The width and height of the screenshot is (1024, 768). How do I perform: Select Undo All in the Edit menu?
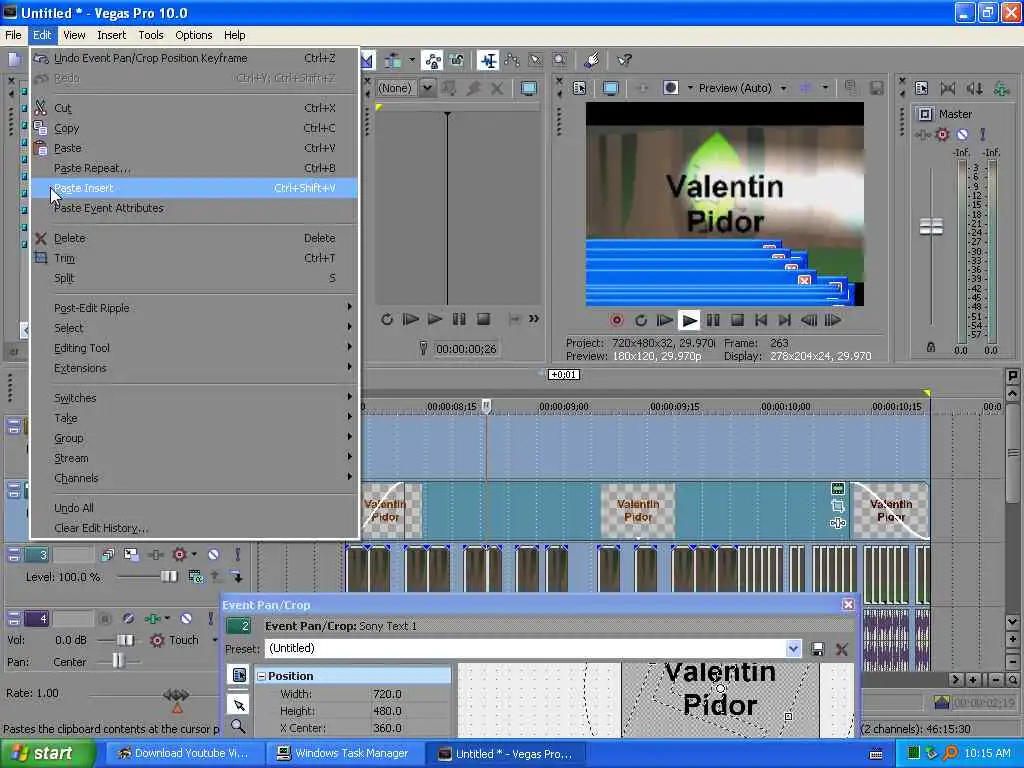coord(194,508)
